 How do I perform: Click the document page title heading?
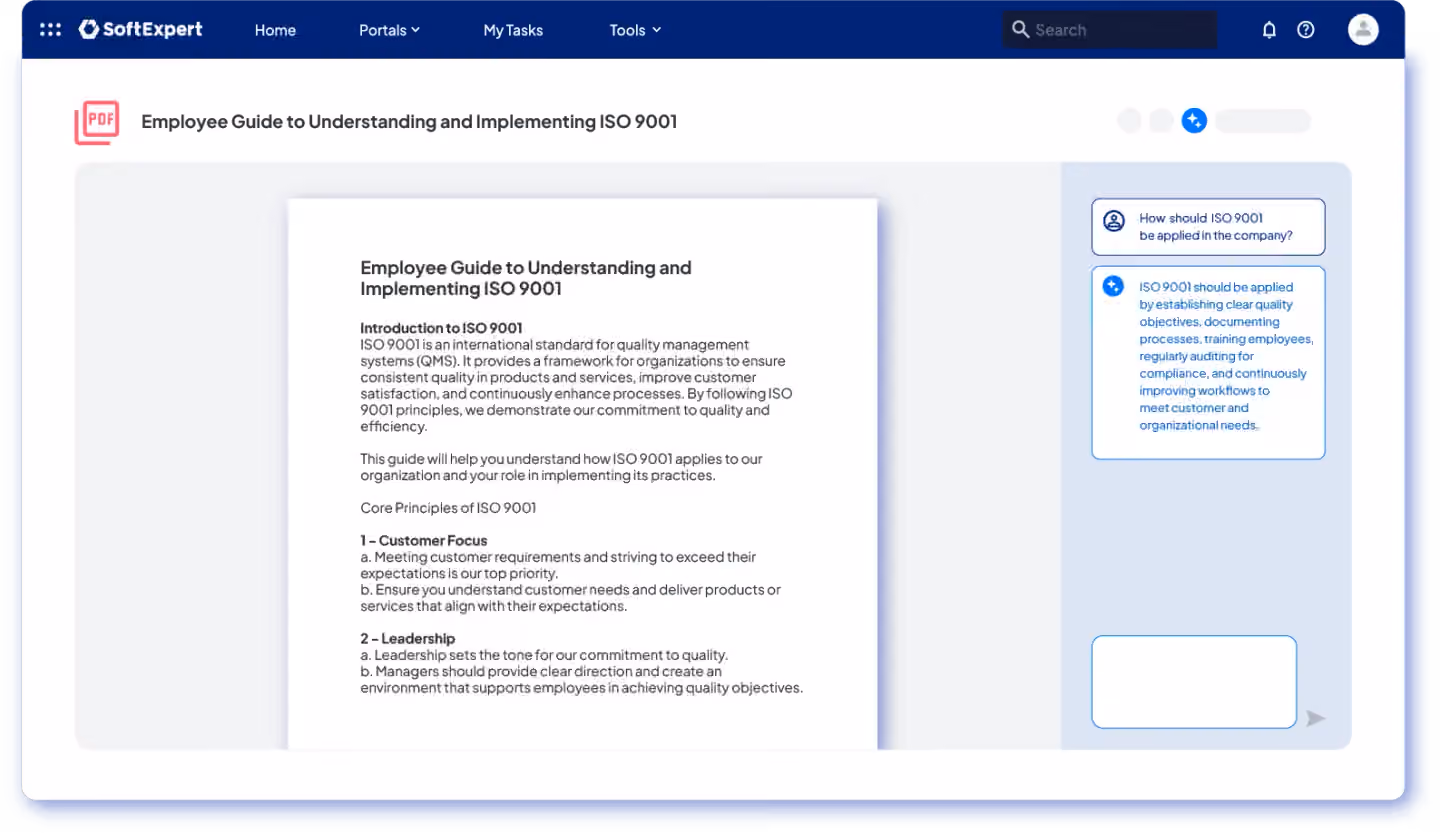point(526,278)
